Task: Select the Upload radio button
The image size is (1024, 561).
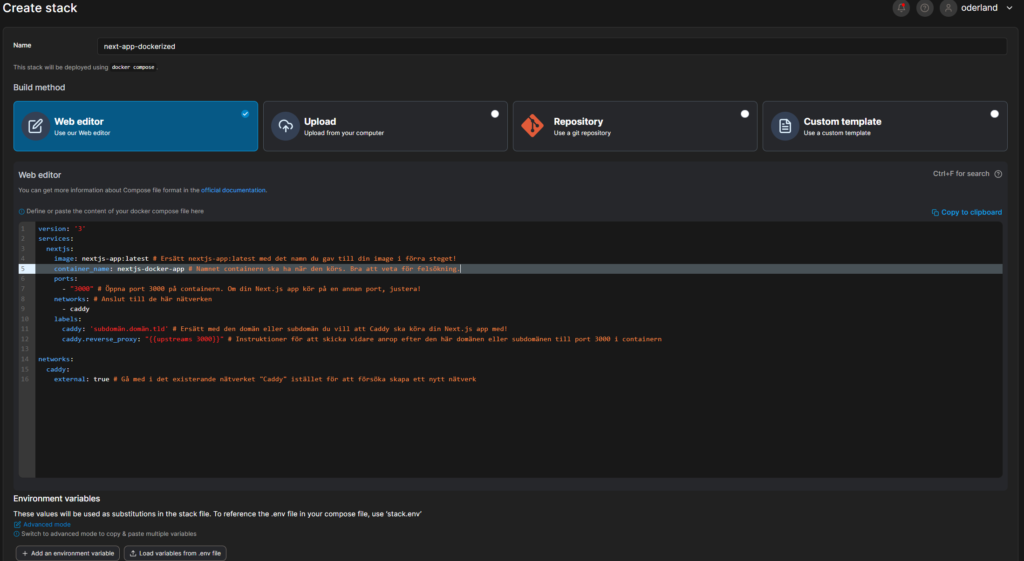Action: click(495, 114)
